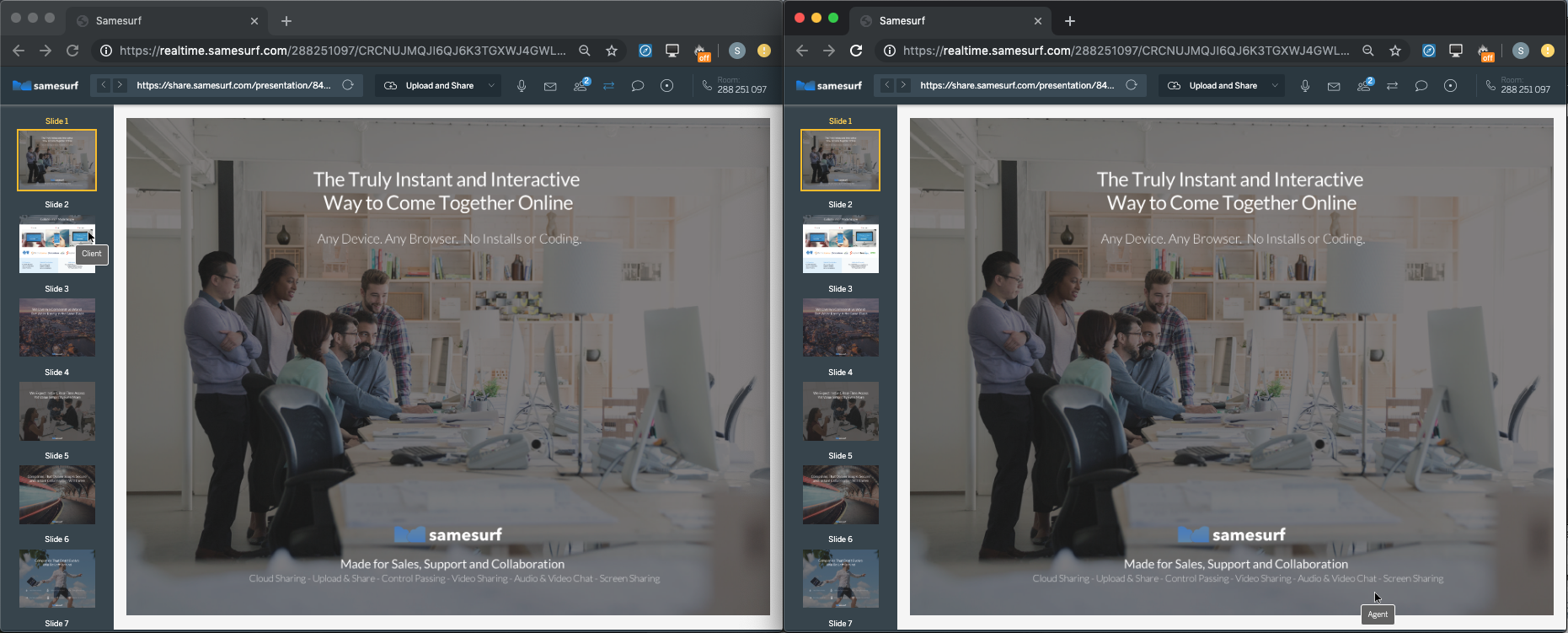
Task: Click the phone icon beside Room in right window
Action: [x=1490, y=85]
